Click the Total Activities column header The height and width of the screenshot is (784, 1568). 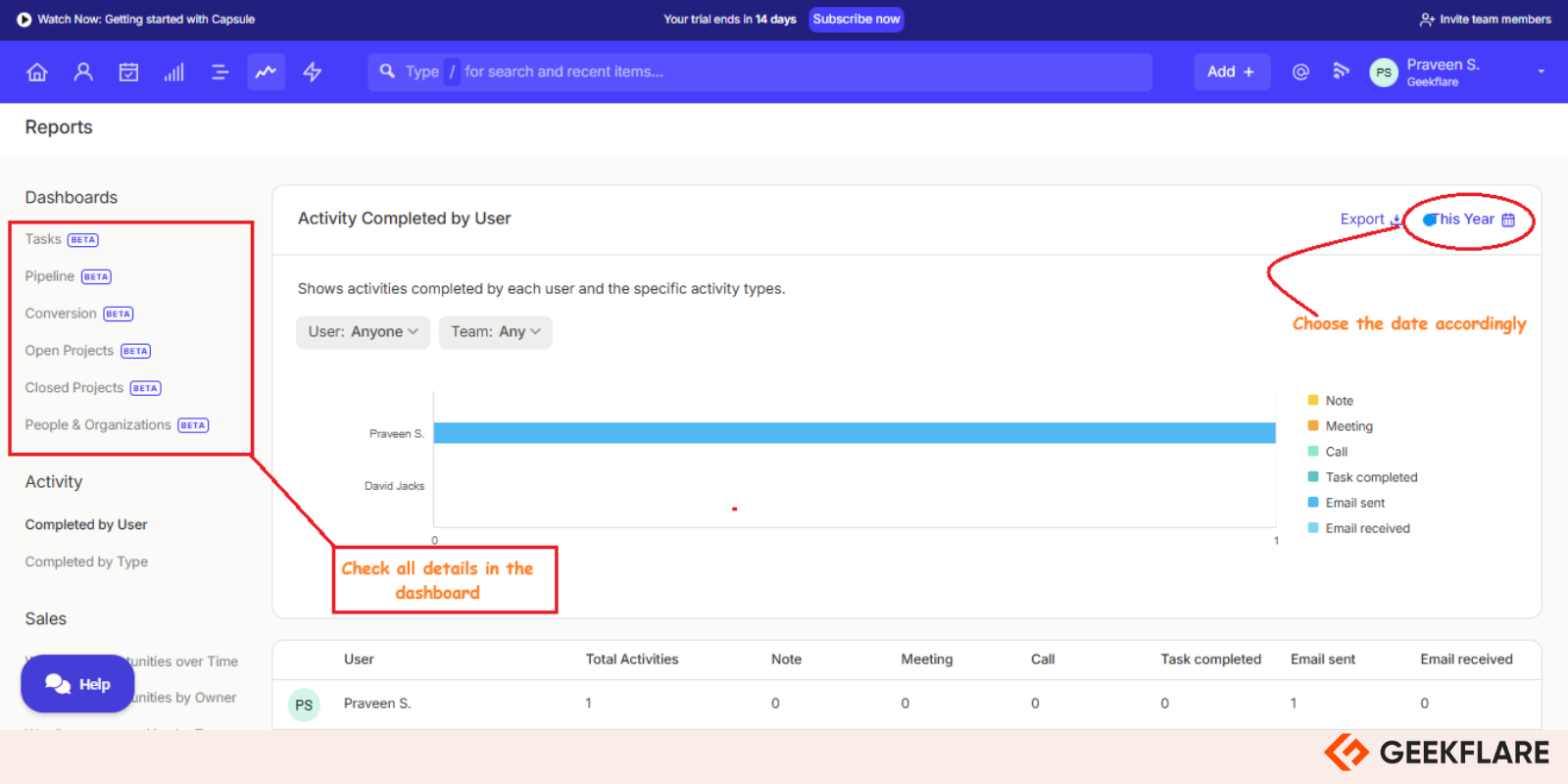(x=632, y=660)
